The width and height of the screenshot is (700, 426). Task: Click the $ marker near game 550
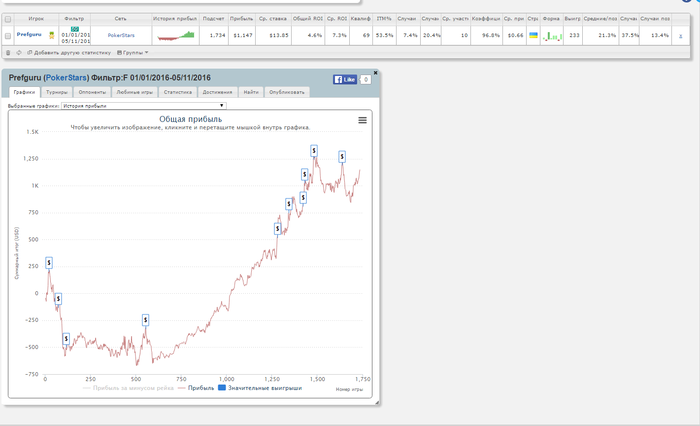tap(146, 320)
